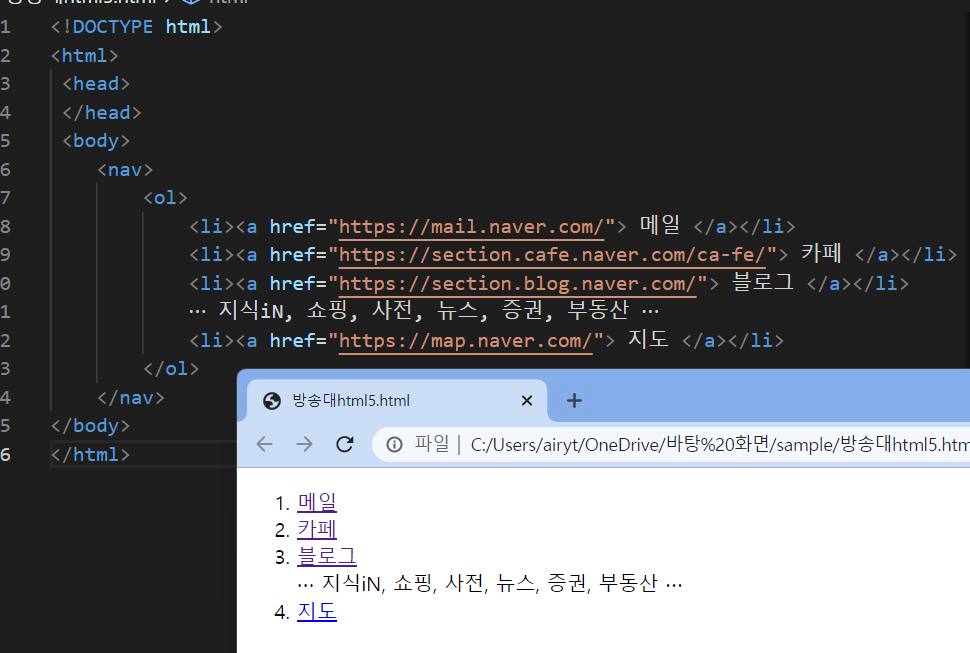Image resolution: width=970 pixels, height=653 pixels.
Task: Click the closing </head> tag
Action: click(x=101, y=113)
